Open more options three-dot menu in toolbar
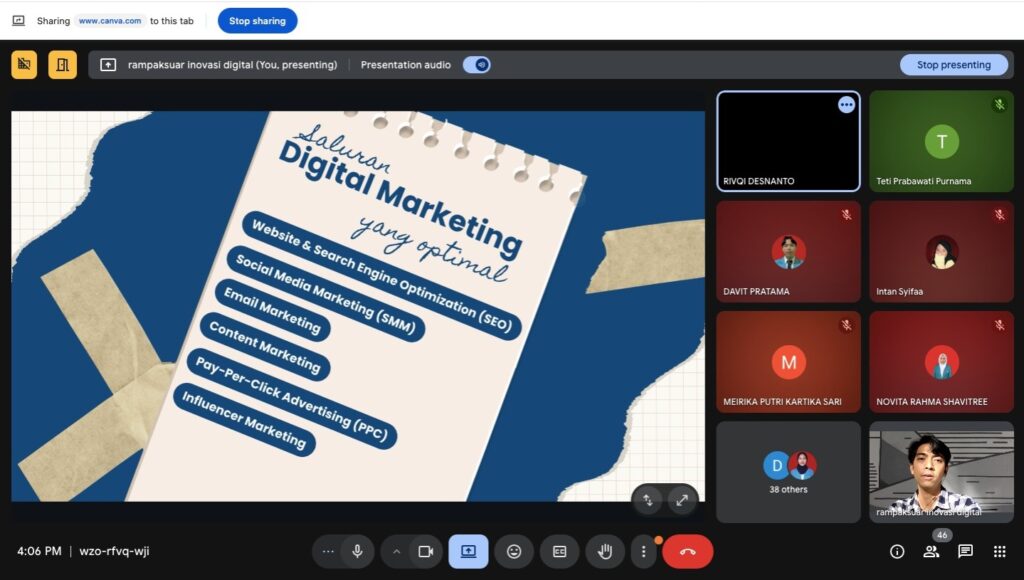The height and width of the screenshot is (580, 1024). click(x=644, y=551)
